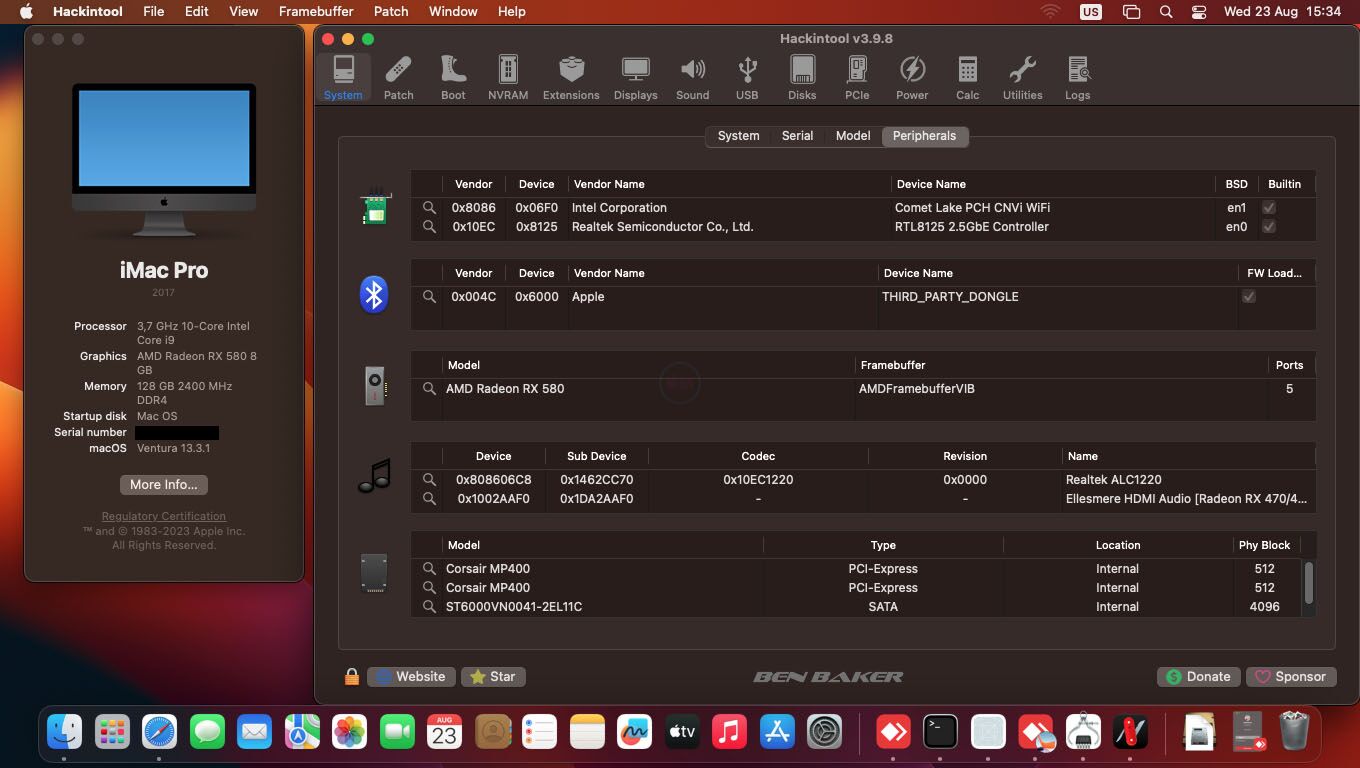
Task: Click magnifier icon for Realtek ALC1220 row
Action: 429,479
